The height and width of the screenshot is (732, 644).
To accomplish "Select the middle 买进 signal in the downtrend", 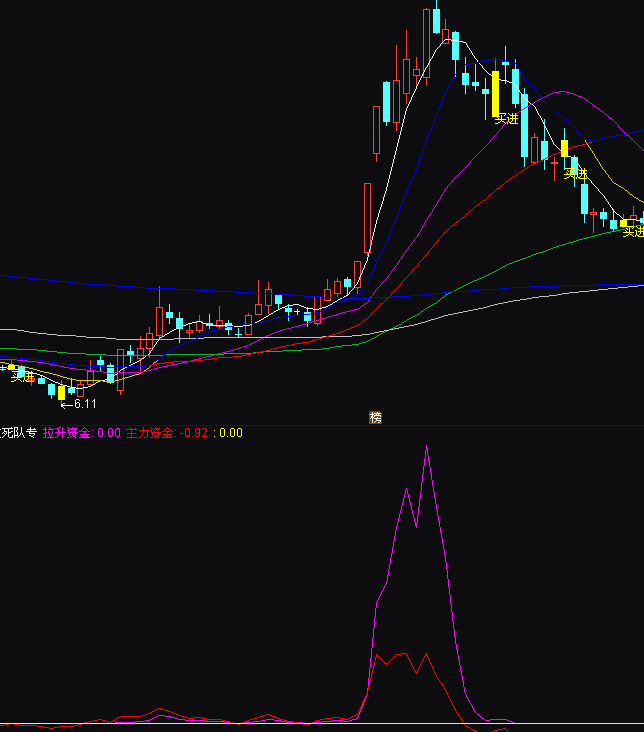I will [x=575, y=173].
